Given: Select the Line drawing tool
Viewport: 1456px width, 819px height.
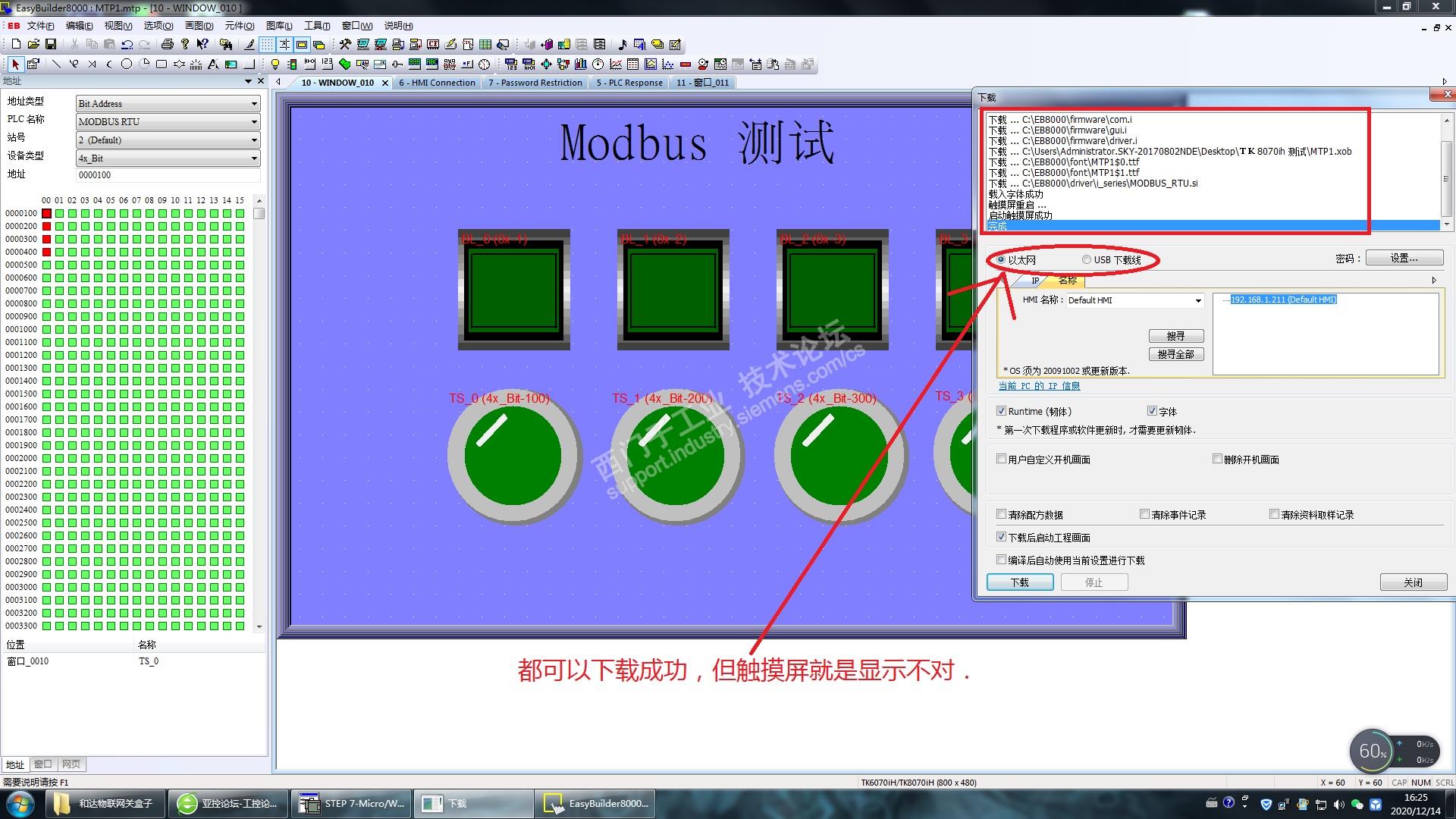Looking at the screenshot, I should coord(56,64).
